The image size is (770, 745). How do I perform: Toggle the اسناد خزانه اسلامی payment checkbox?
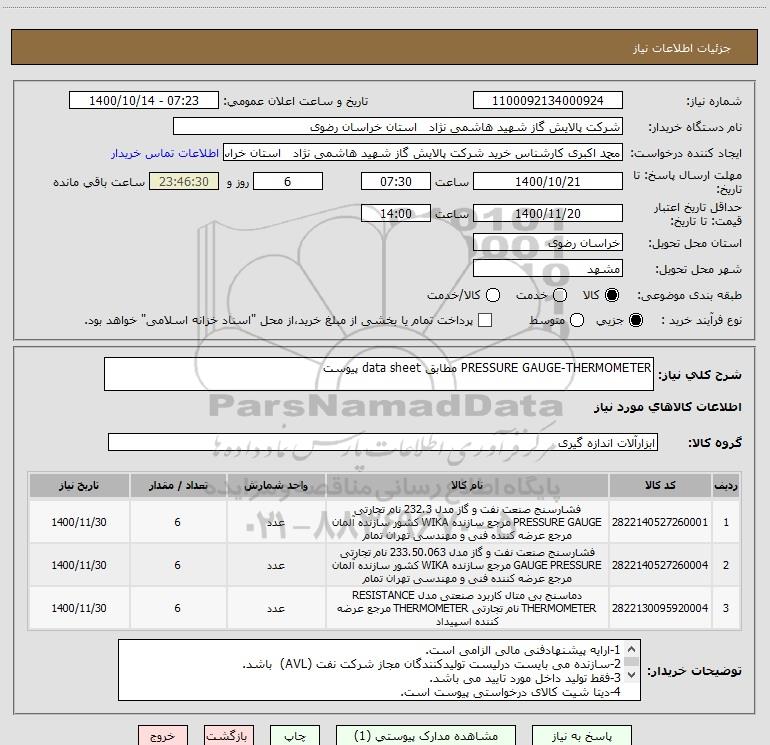click(x=485, y=320)
